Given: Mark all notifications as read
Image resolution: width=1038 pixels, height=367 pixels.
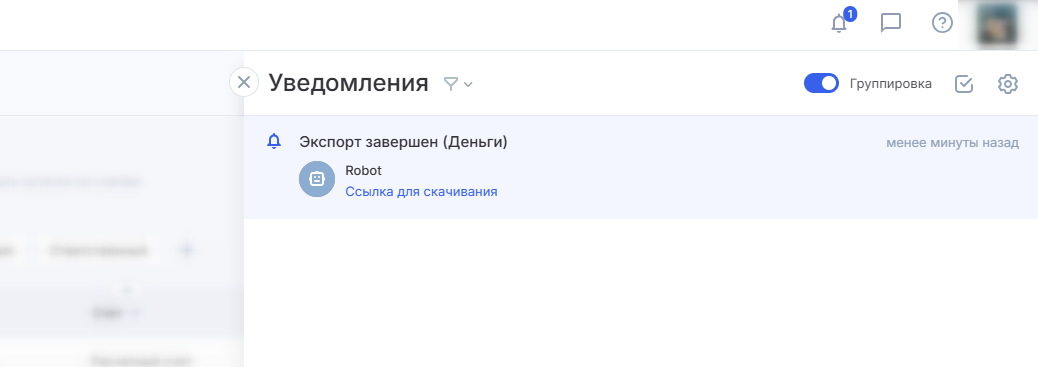Looking at the screenshot, I should (964, 84).
